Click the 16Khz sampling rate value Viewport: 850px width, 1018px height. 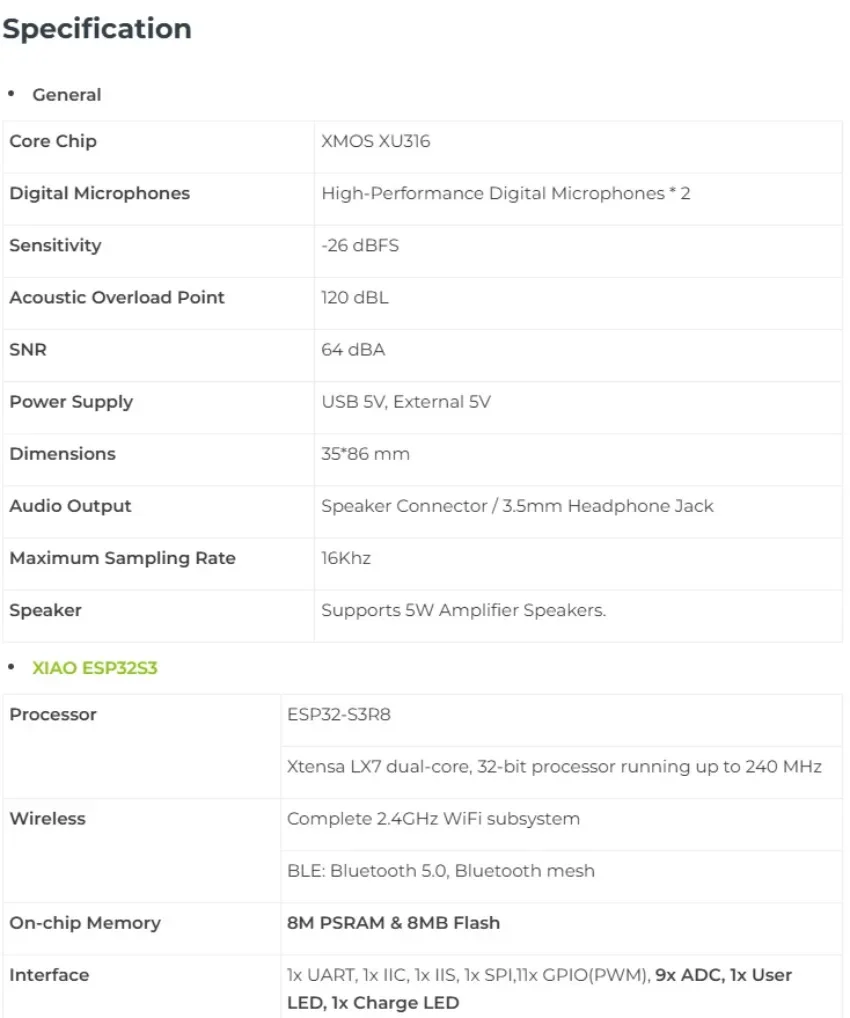point(346,558)
